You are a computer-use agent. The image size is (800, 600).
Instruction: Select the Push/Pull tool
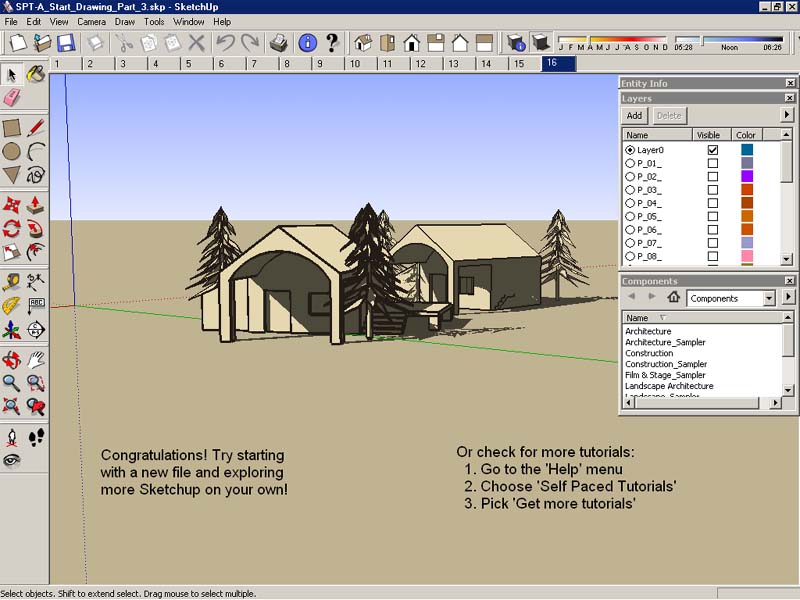[35, 205]
